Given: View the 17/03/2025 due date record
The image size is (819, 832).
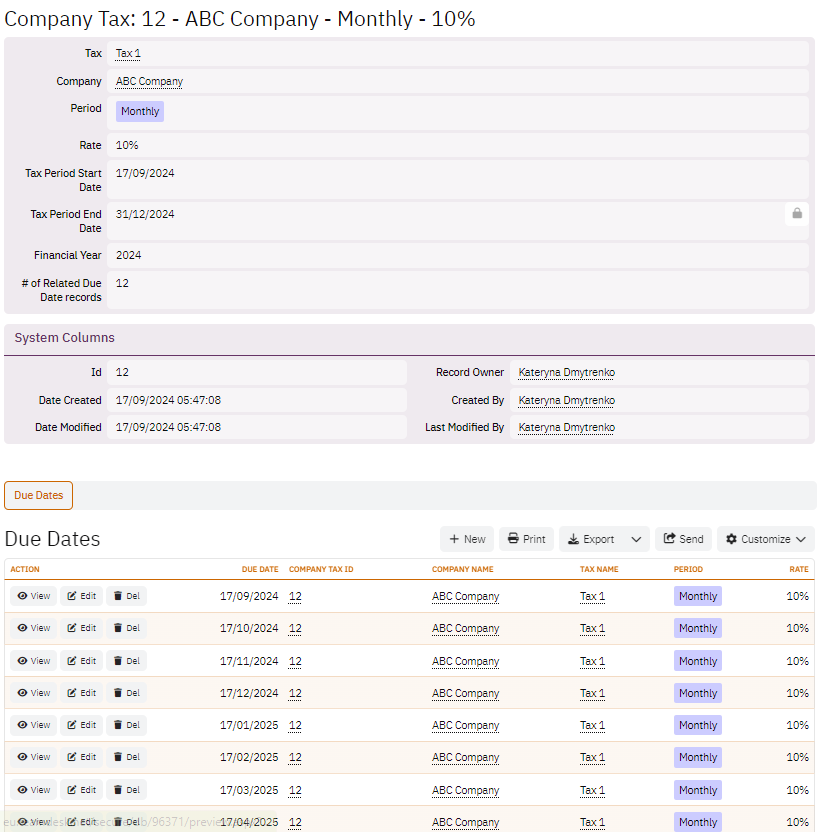Looking at the screenshot, I should coord(33,790).
